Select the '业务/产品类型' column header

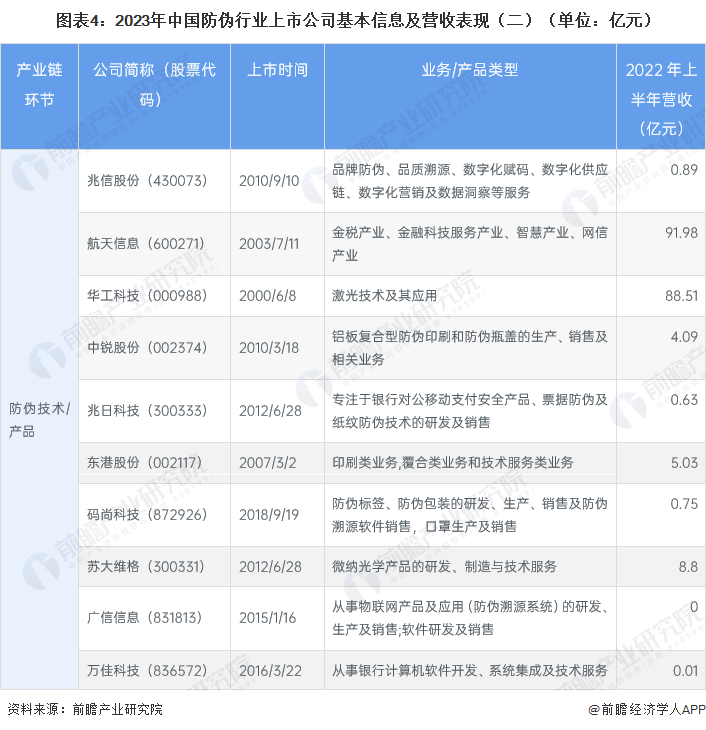[x=470, y=96]
